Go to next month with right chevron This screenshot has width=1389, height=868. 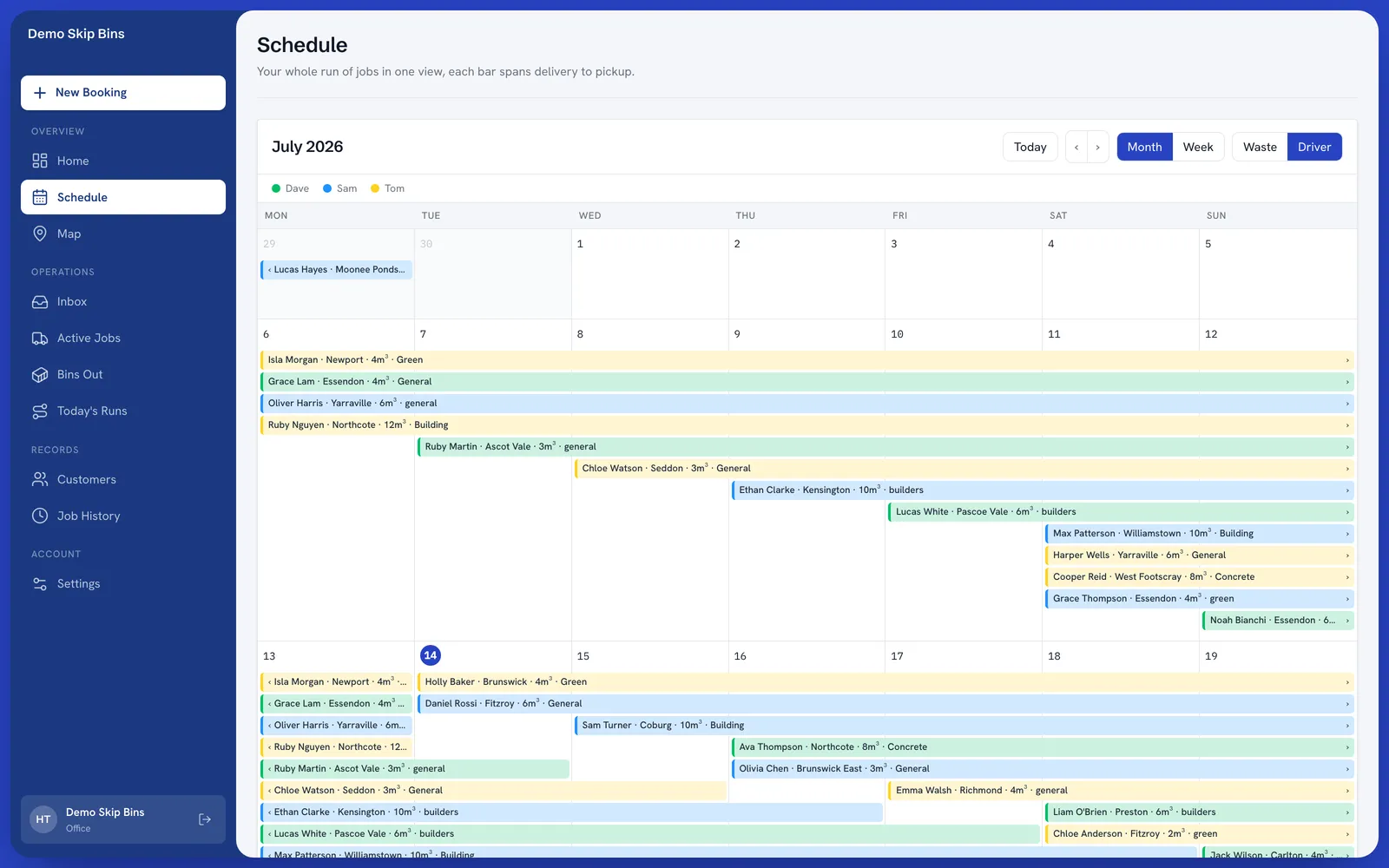coord(1097,147)
